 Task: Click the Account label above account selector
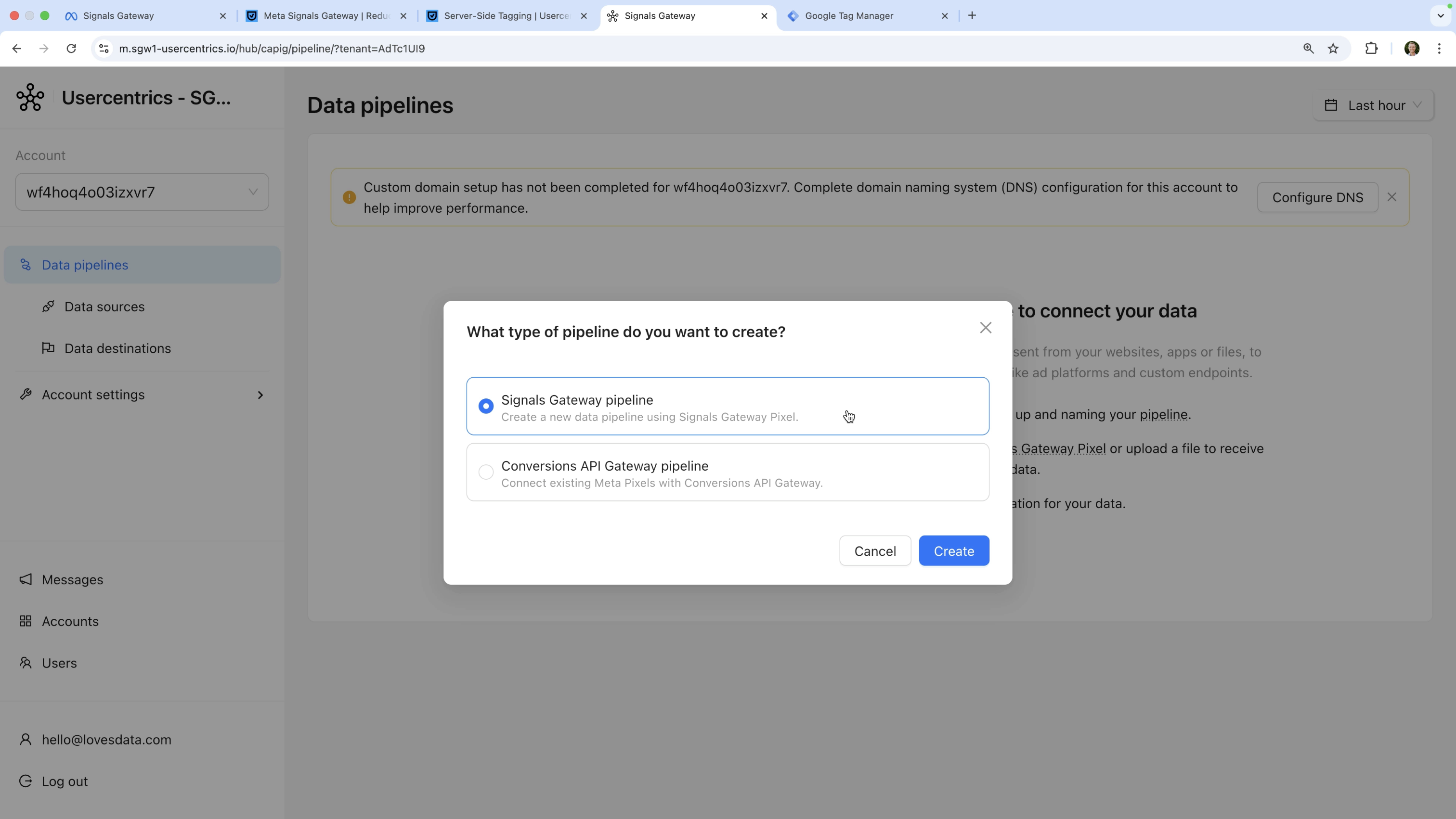click(40, 155)
